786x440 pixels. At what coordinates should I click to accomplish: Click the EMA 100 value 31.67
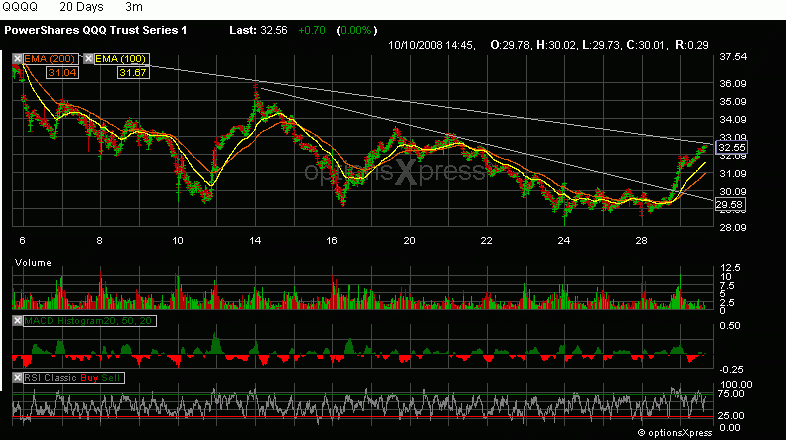[x=133, y=73]
